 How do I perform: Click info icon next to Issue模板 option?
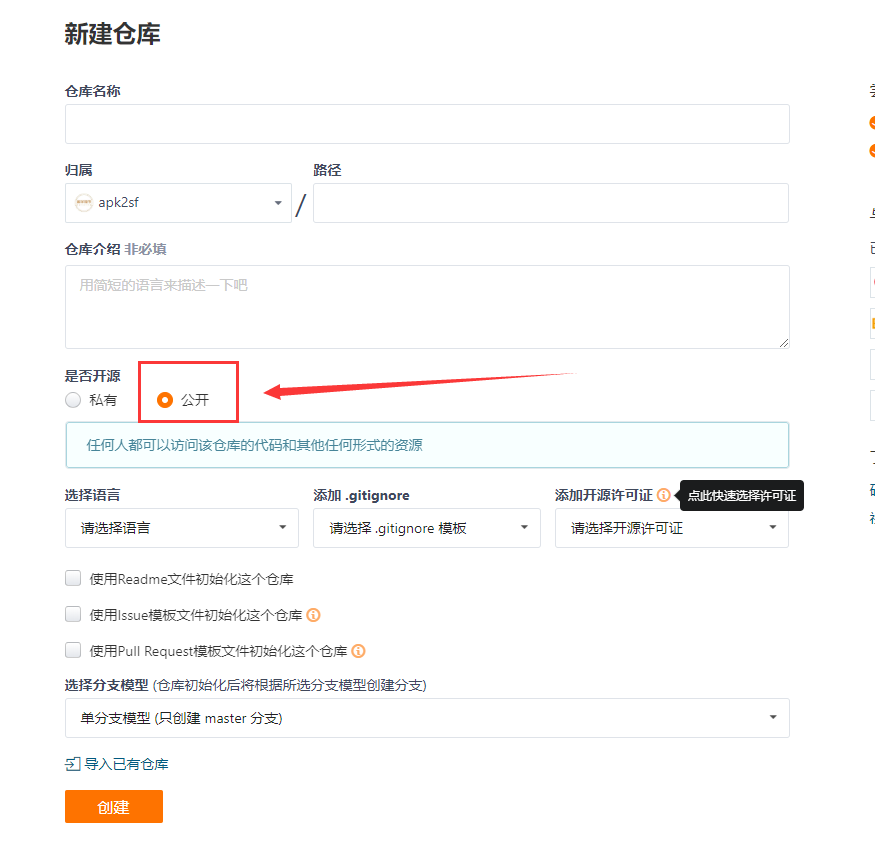click(314, 615)
